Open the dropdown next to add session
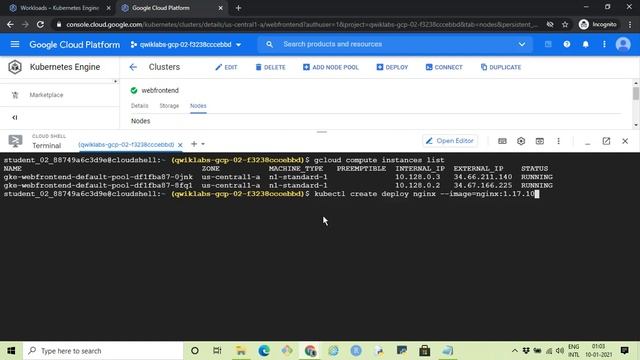 pyautogui.click(x=203, y=144)
